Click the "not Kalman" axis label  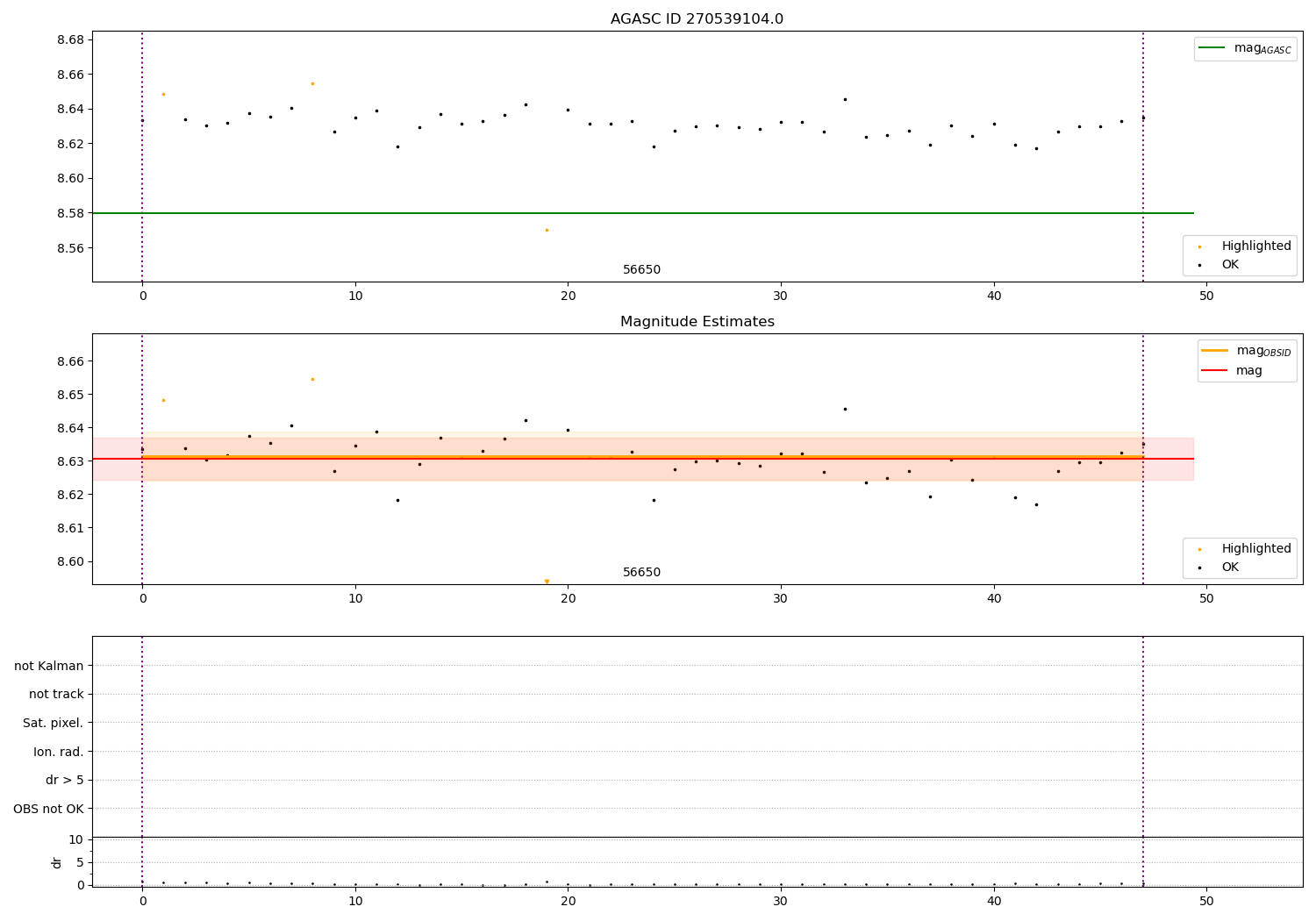click(49, 666)
